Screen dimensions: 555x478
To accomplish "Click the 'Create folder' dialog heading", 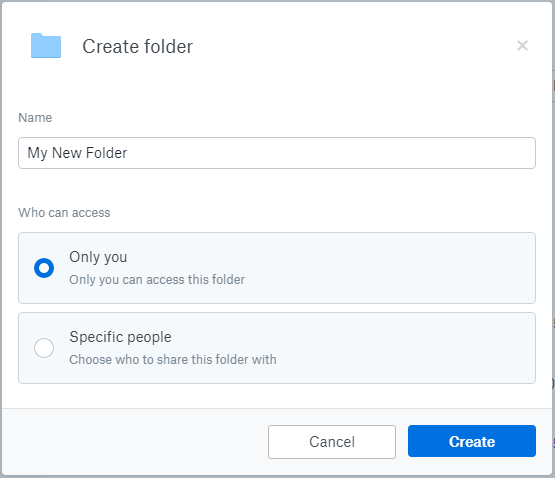I will (138, 46).
